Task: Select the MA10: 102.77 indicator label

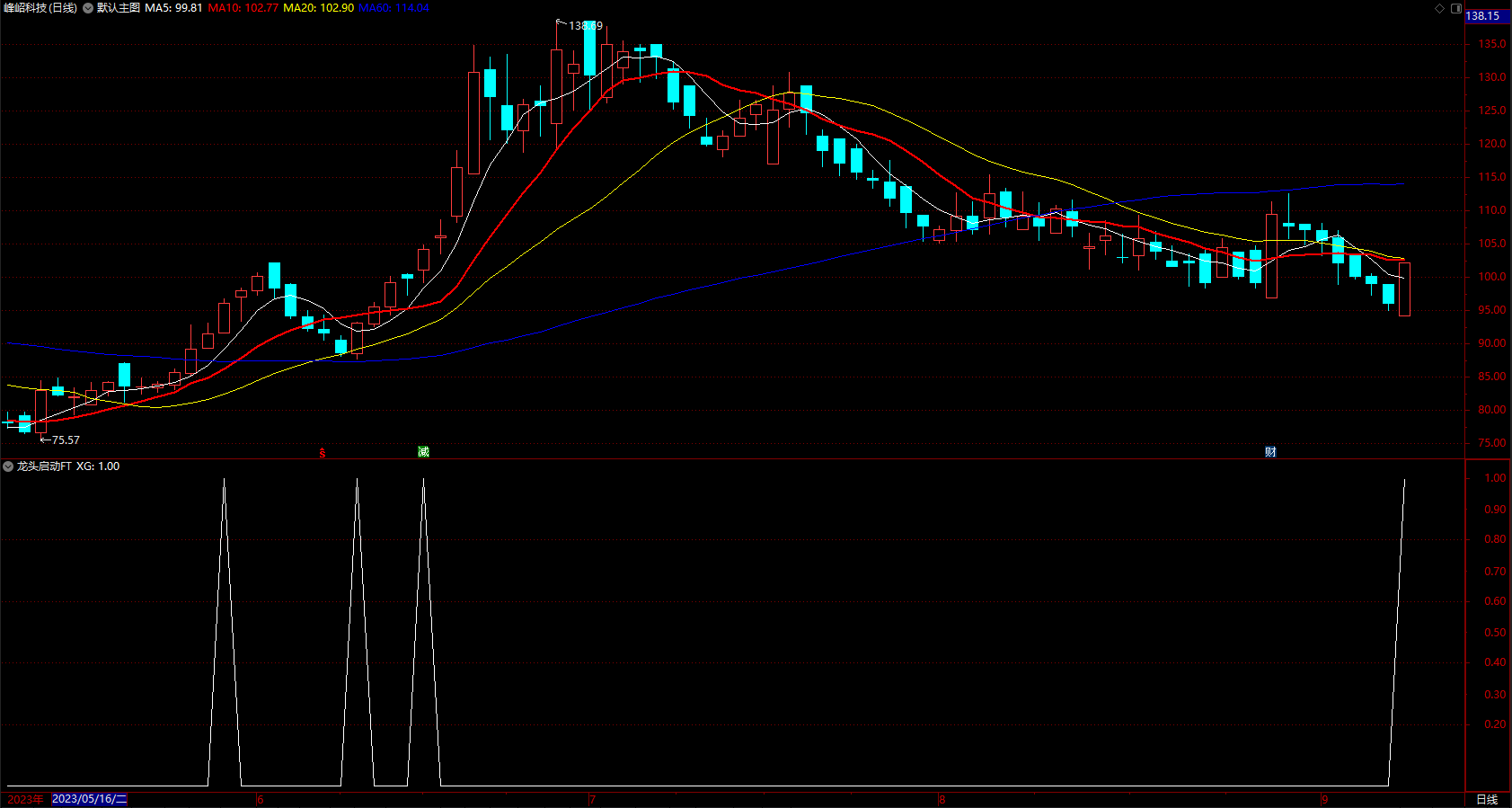Action: [x=243, y=8]
